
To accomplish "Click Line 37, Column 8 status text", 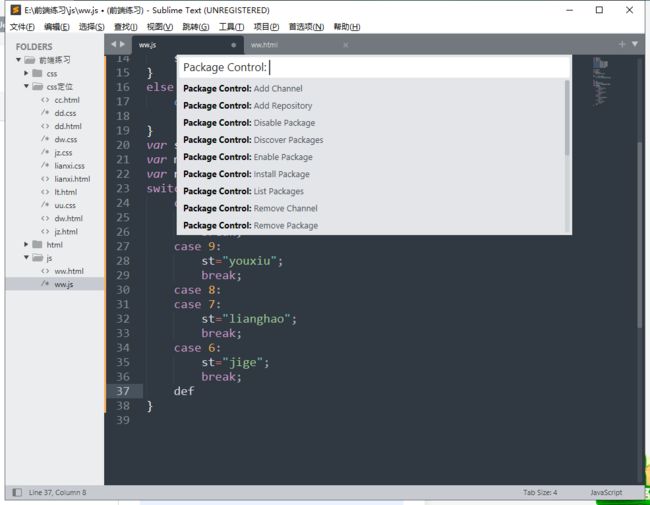I will tap(57, 493).
